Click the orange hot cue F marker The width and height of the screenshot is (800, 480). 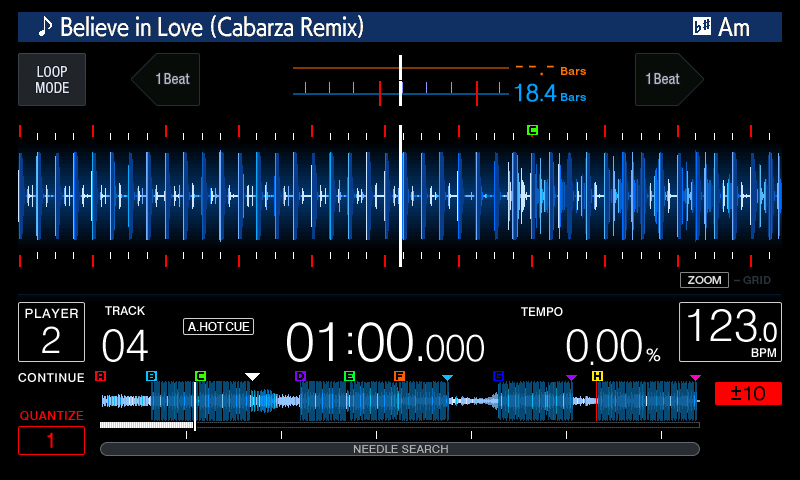tap(399, 376)
